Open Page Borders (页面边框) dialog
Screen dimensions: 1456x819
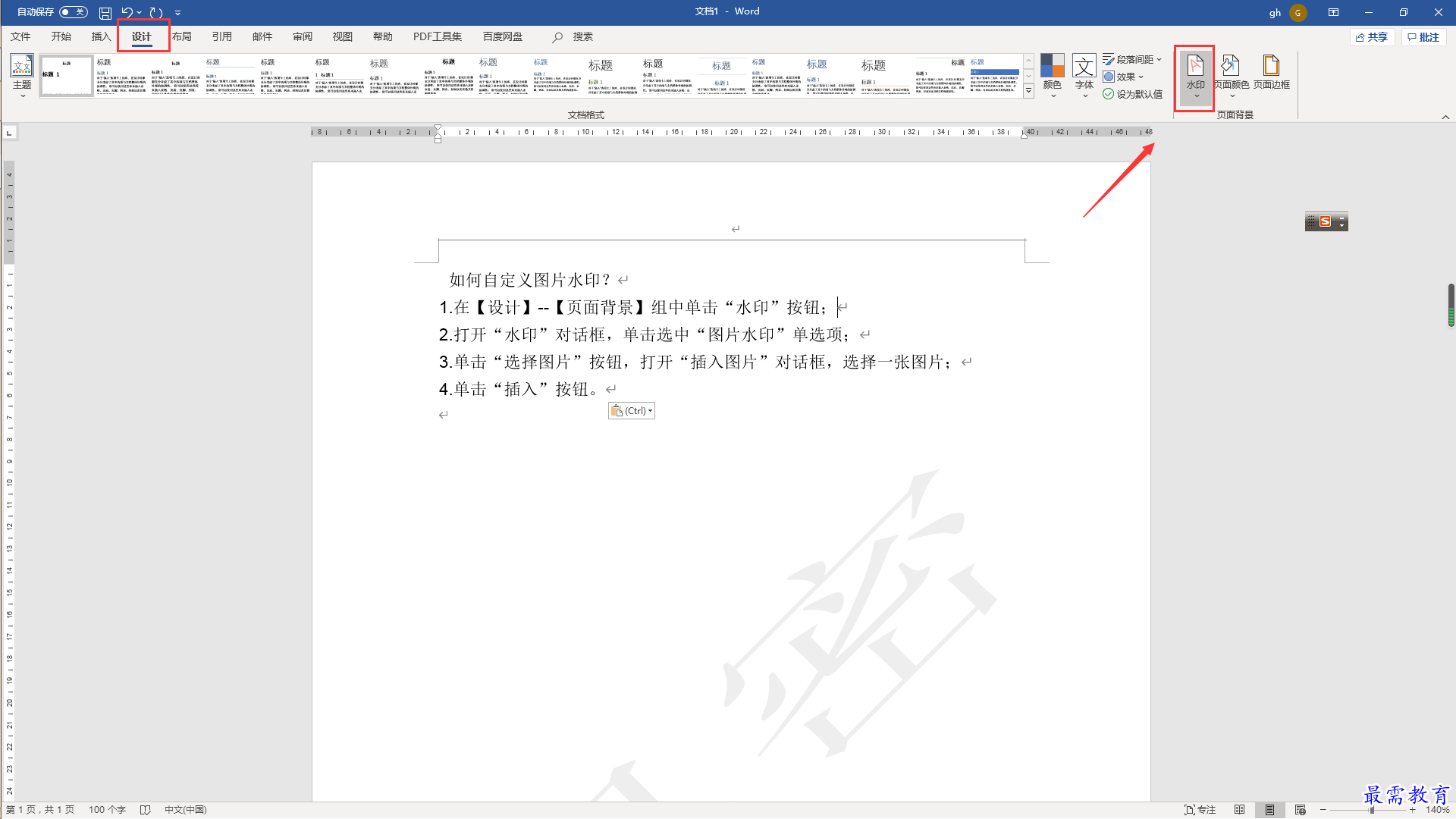point(1271,73)
